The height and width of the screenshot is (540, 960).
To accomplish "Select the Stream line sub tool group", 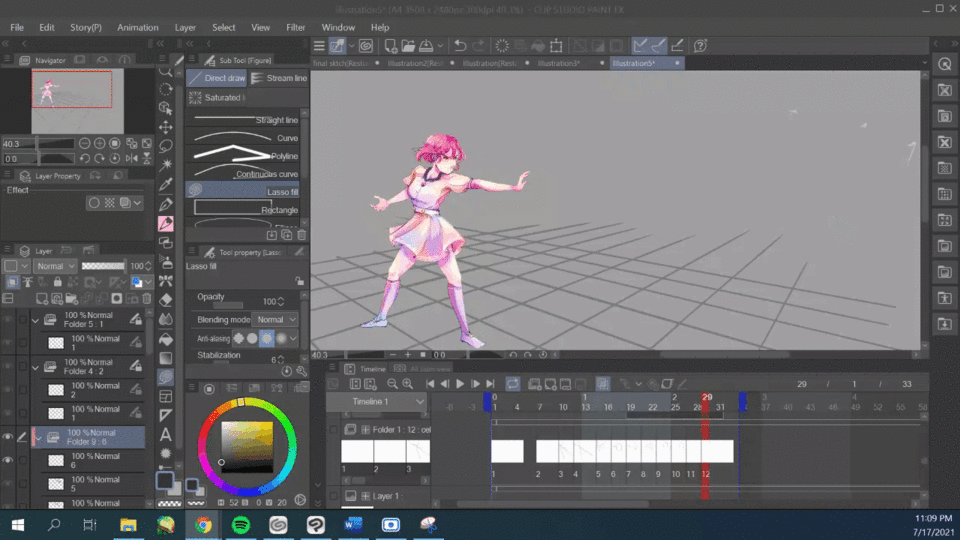I will [x=279, y=78].
